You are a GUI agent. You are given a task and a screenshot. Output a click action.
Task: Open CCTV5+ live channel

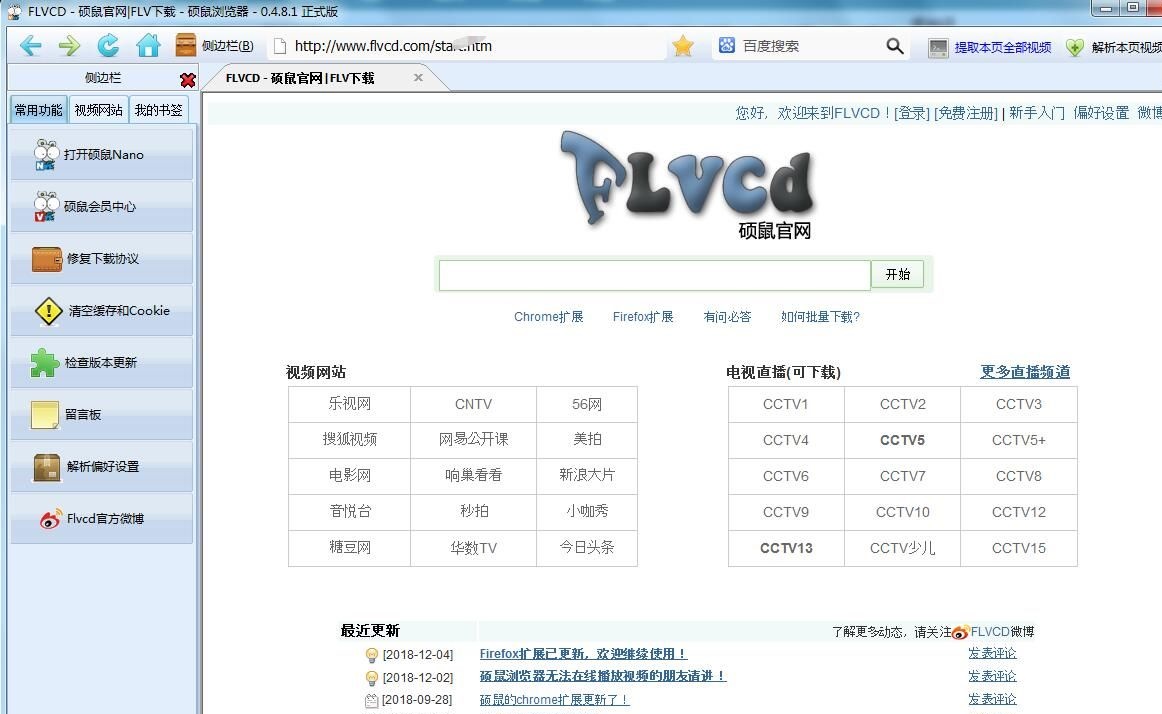[x=1018, y=440]
